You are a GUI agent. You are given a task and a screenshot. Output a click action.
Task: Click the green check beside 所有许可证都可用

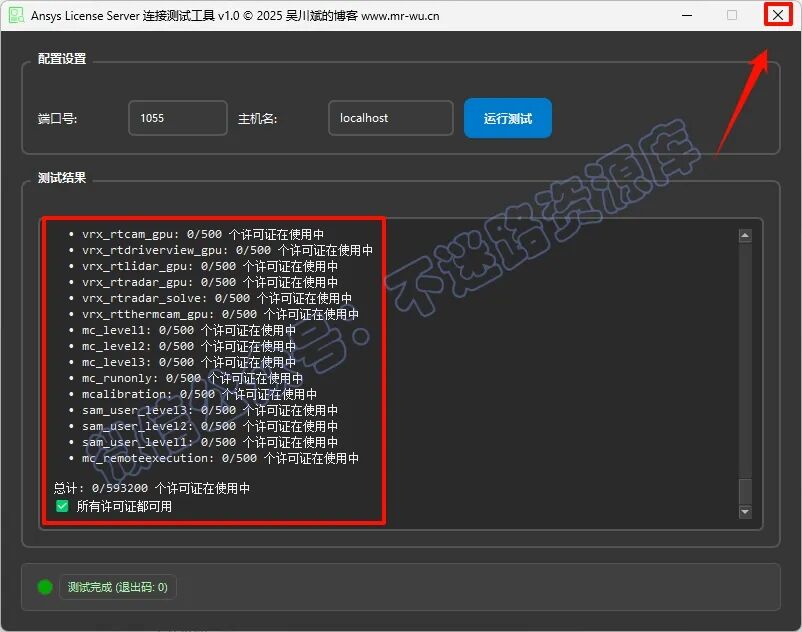click(62, 506)
